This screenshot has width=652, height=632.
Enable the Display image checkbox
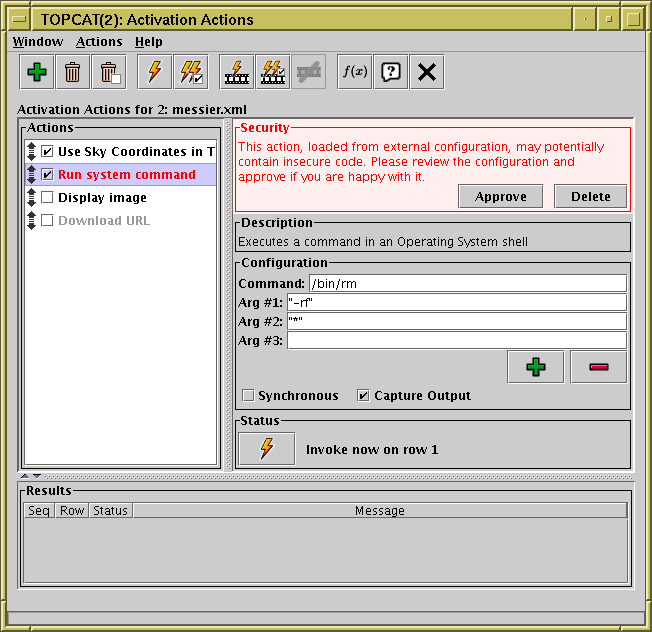47,198
